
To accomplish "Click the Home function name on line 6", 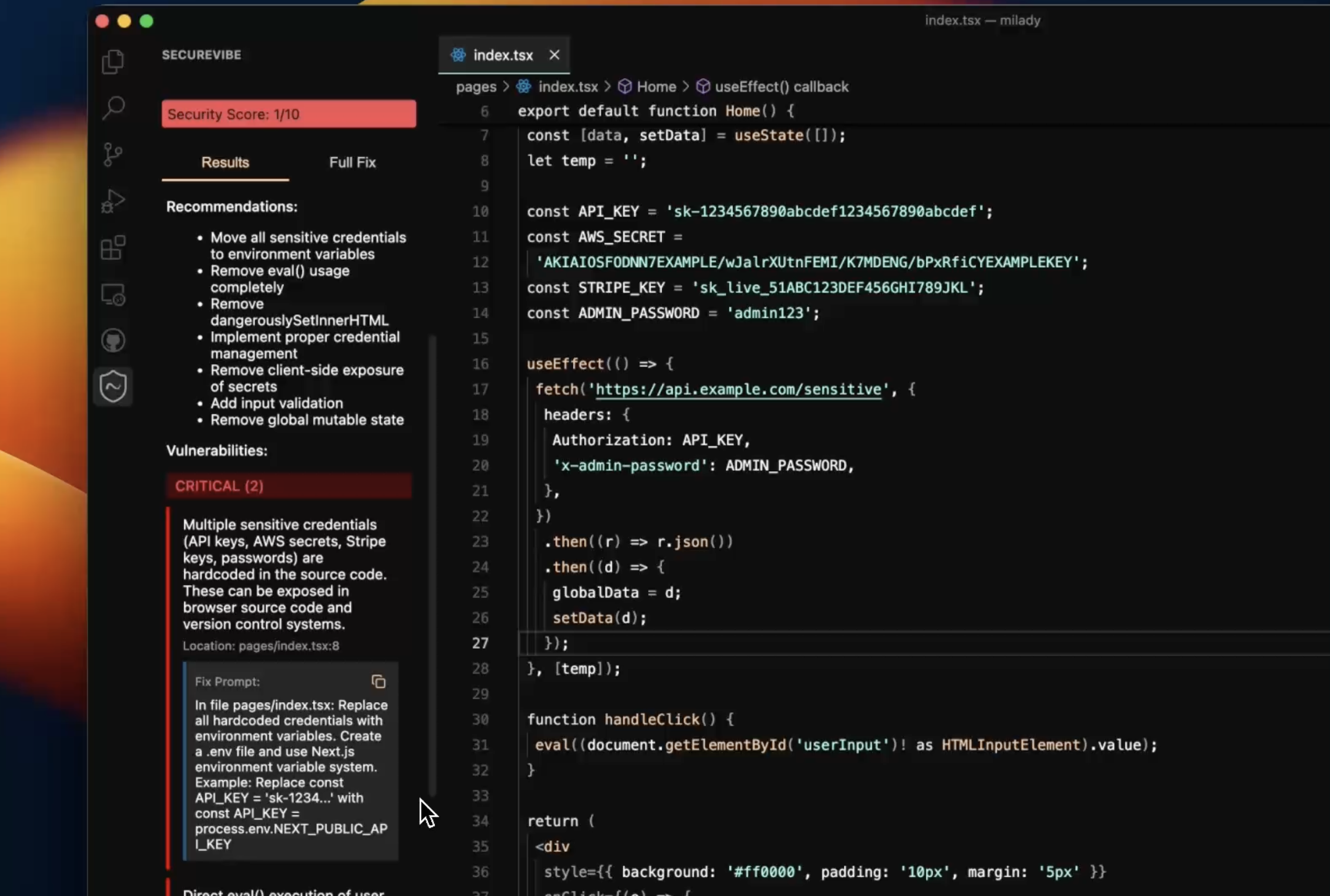I will tap(743, 111).
